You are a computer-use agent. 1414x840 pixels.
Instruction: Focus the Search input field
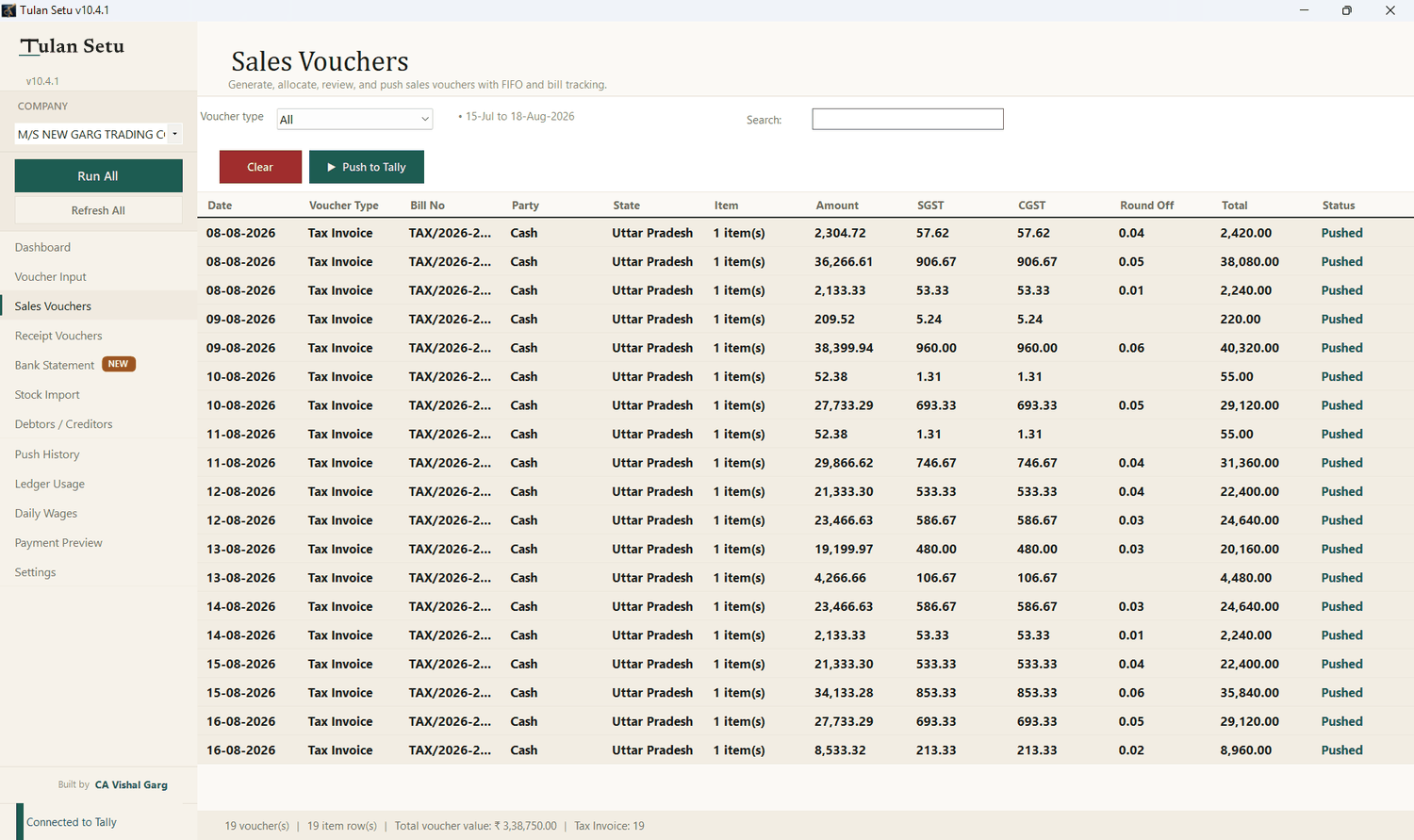pyautogui.click(x=908, y=119)
